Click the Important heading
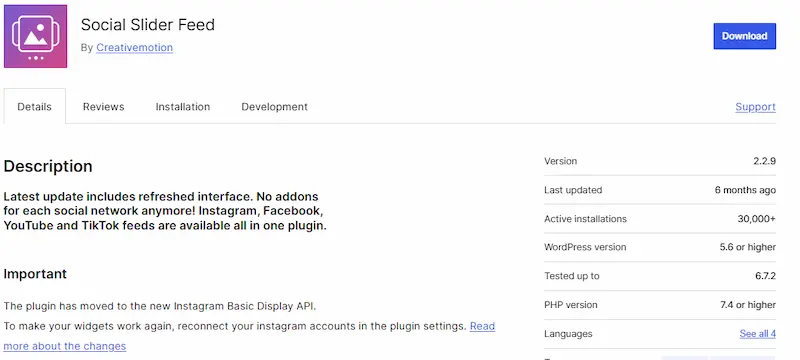This screenshot has height=360, width=800. pos(35,274)
